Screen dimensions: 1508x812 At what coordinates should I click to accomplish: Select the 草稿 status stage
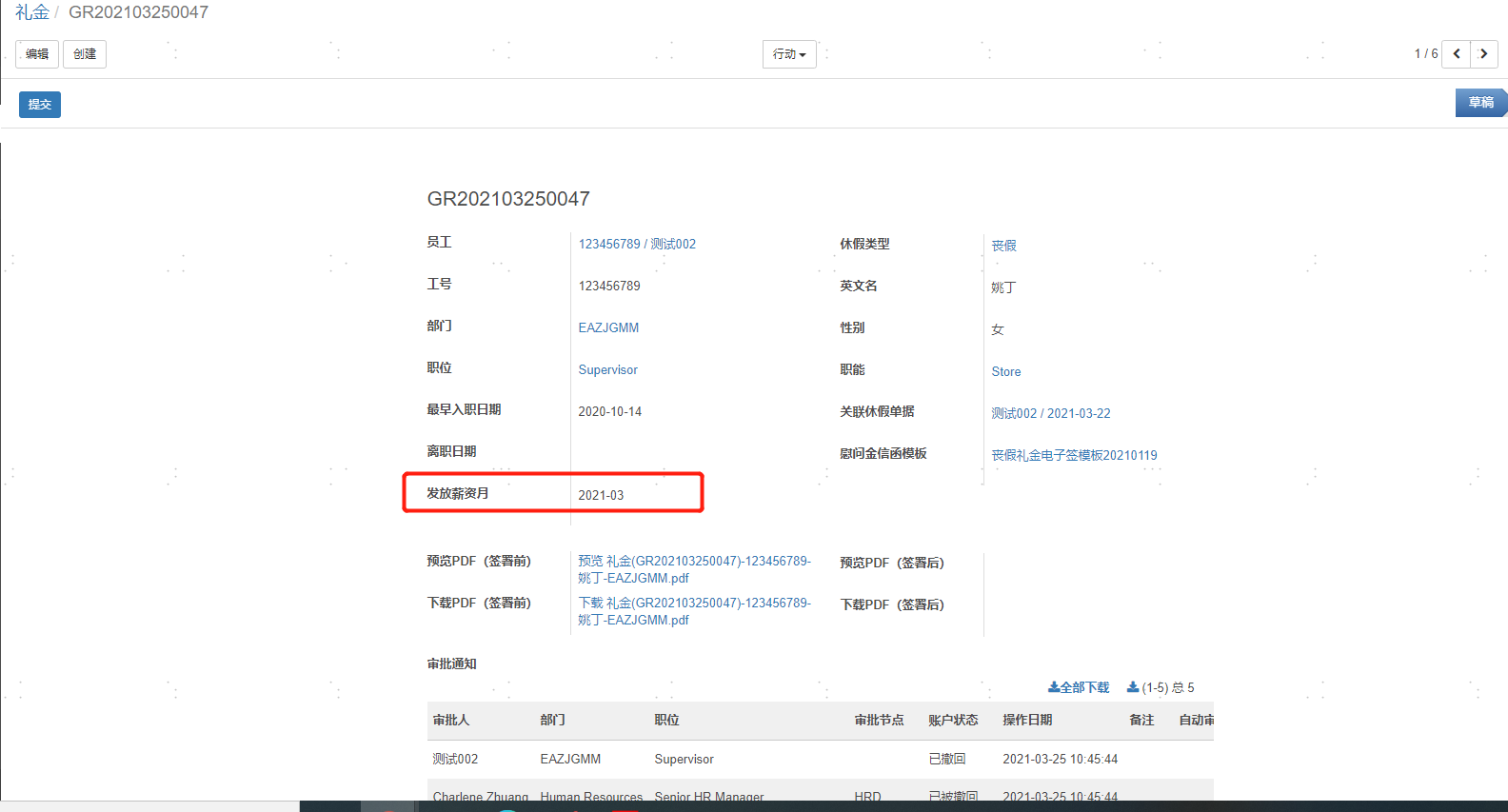coord(1479,103)
